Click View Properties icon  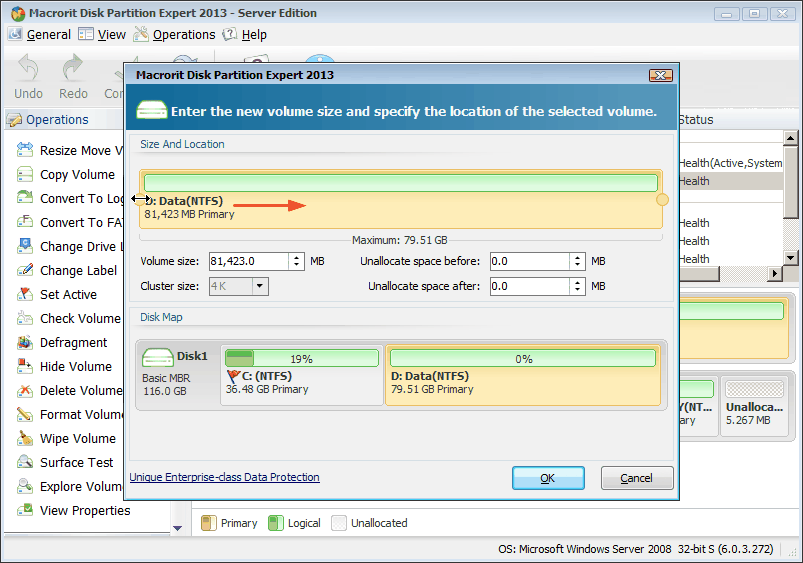click(x=25, y=510)
